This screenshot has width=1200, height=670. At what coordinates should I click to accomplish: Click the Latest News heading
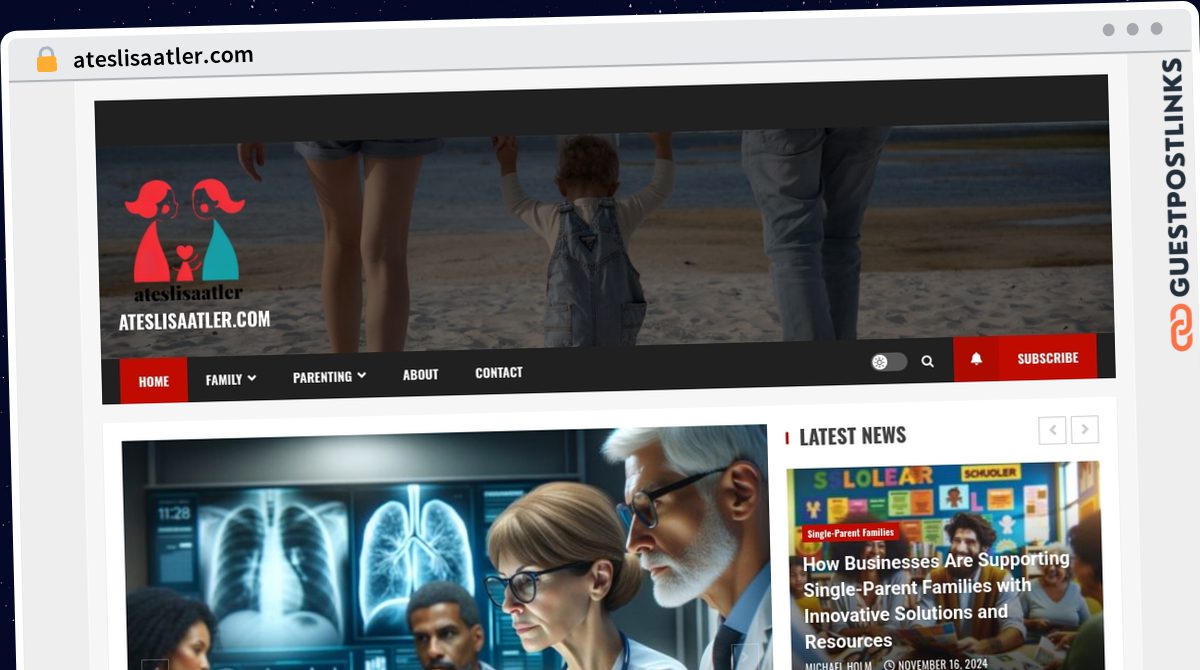point(852,436)
